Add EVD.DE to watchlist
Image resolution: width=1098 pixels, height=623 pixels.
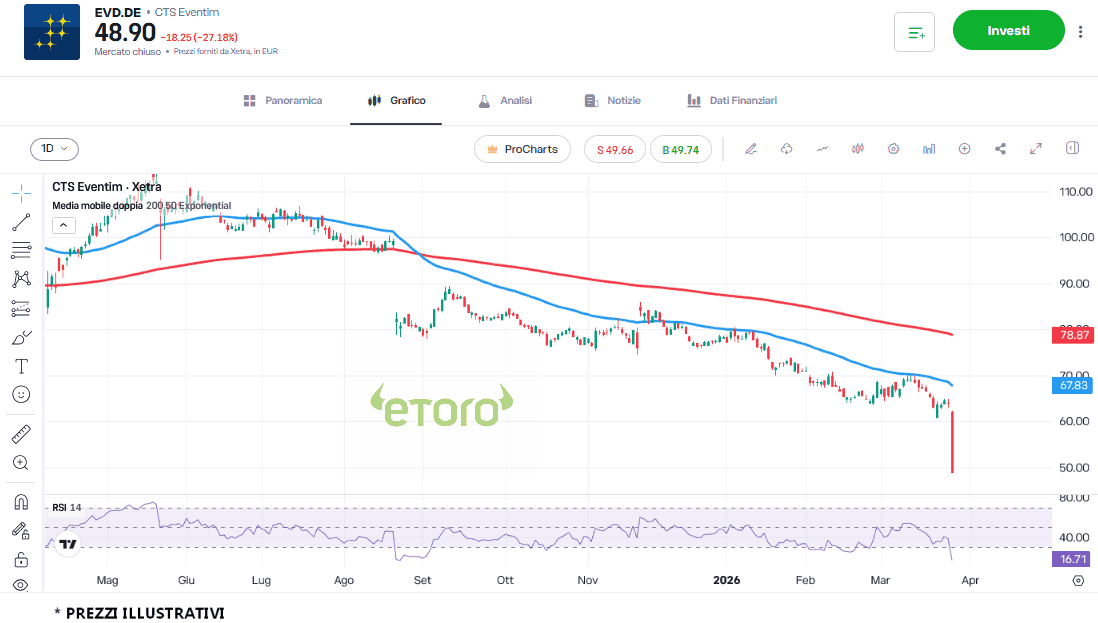[x=914, y=32]
